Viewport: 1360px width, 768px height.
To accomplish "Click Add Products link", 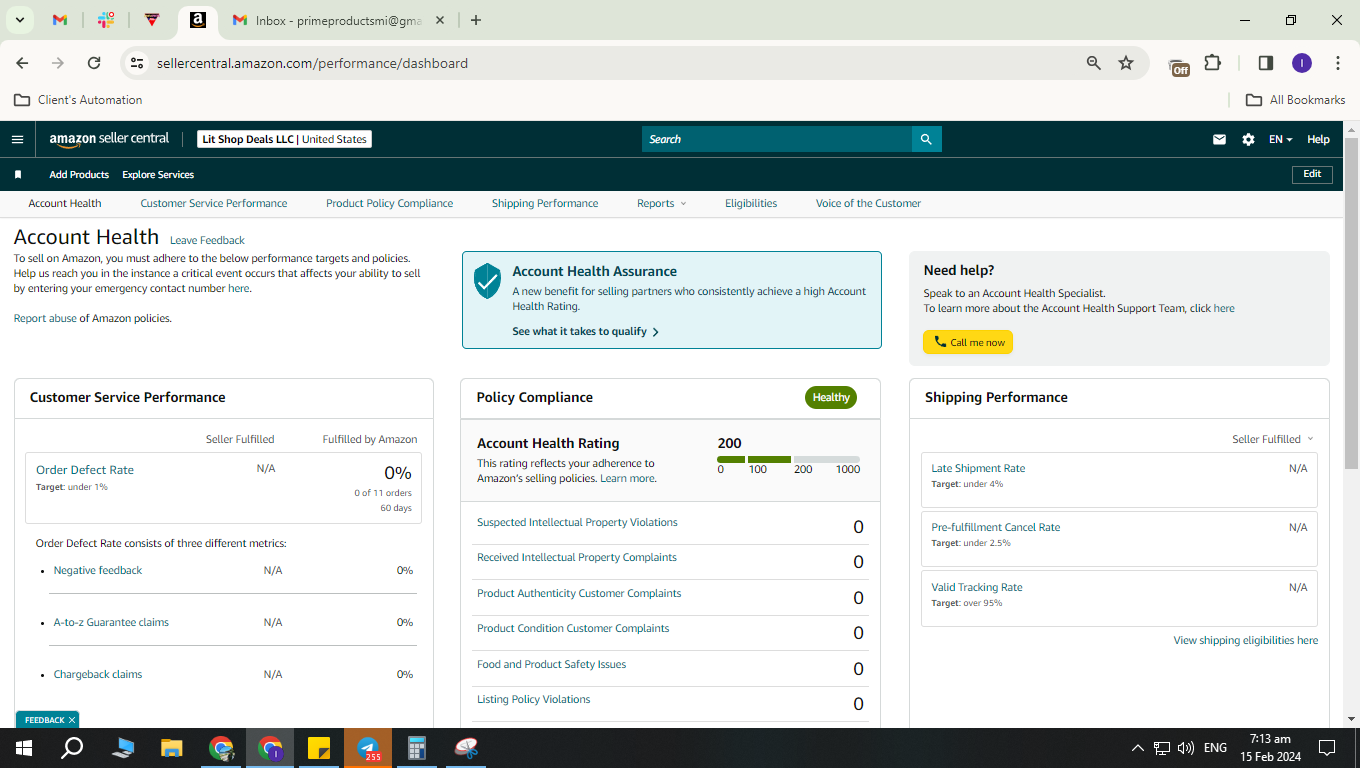I will tap(79, 174).
